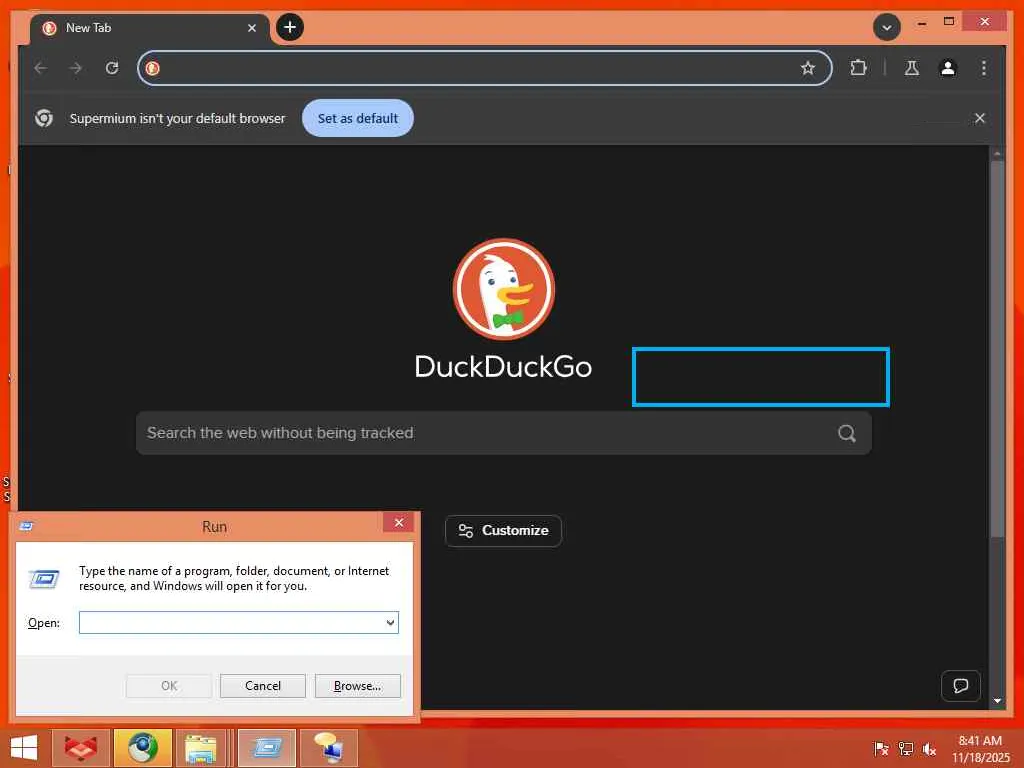Click Cancel in the Run dialog
1024x768 pixels.
point(263,686)
